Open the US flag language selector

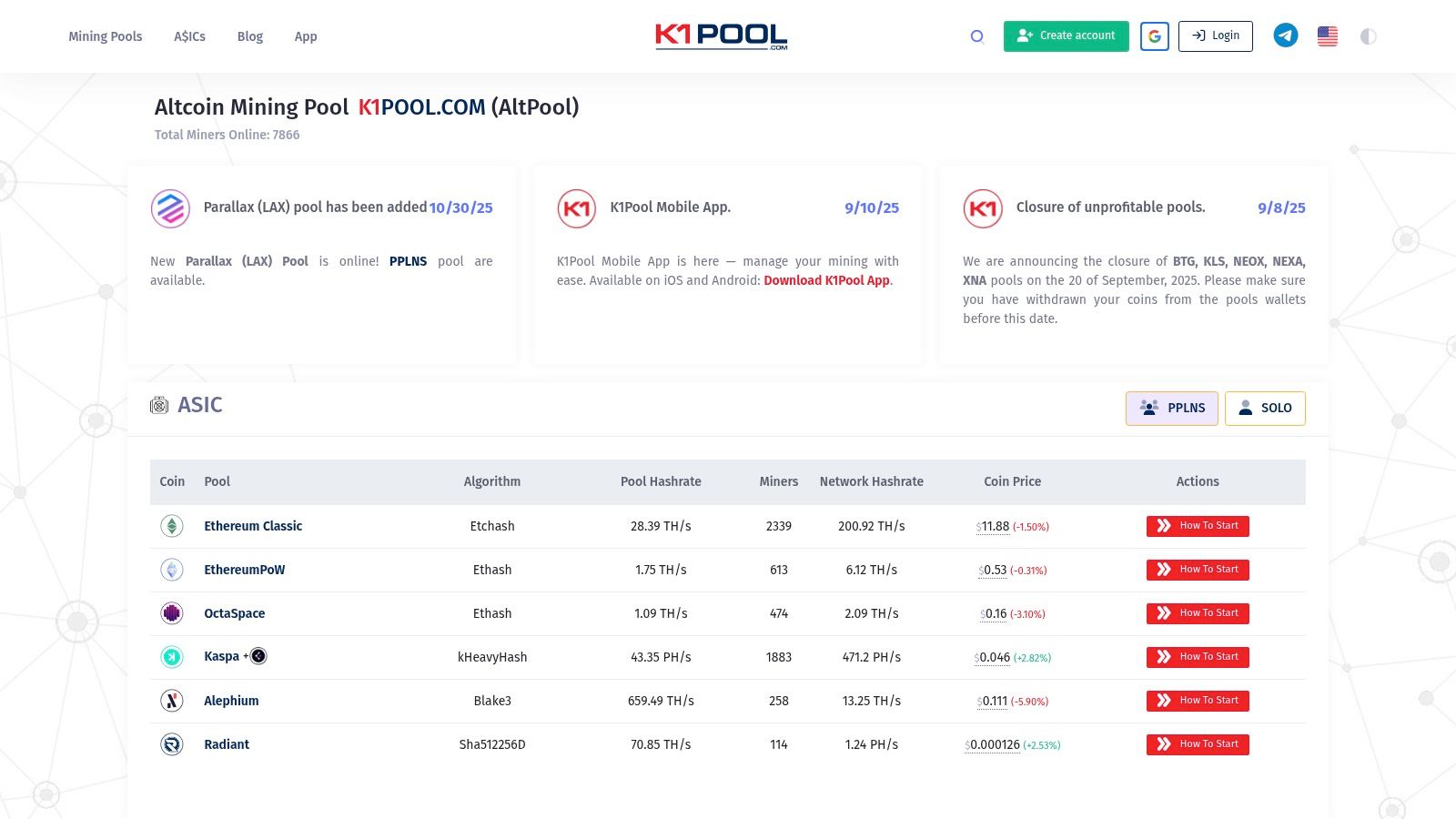tap(1328, 36)
